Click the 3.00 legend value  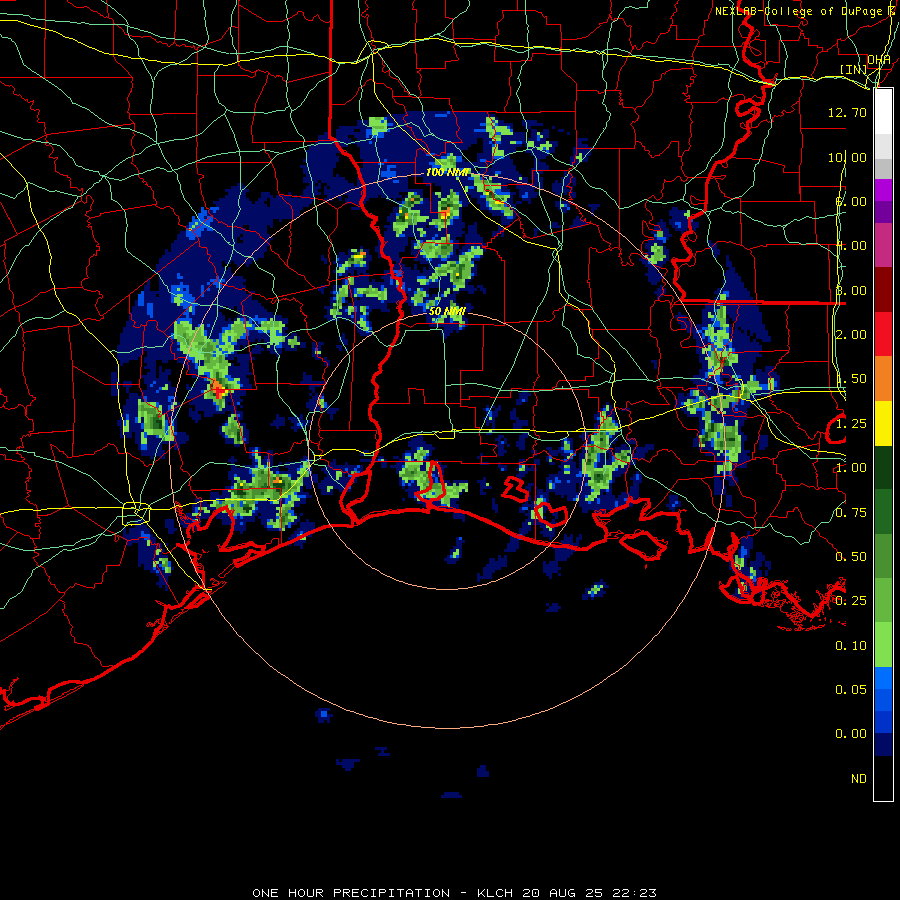point(851,290)
